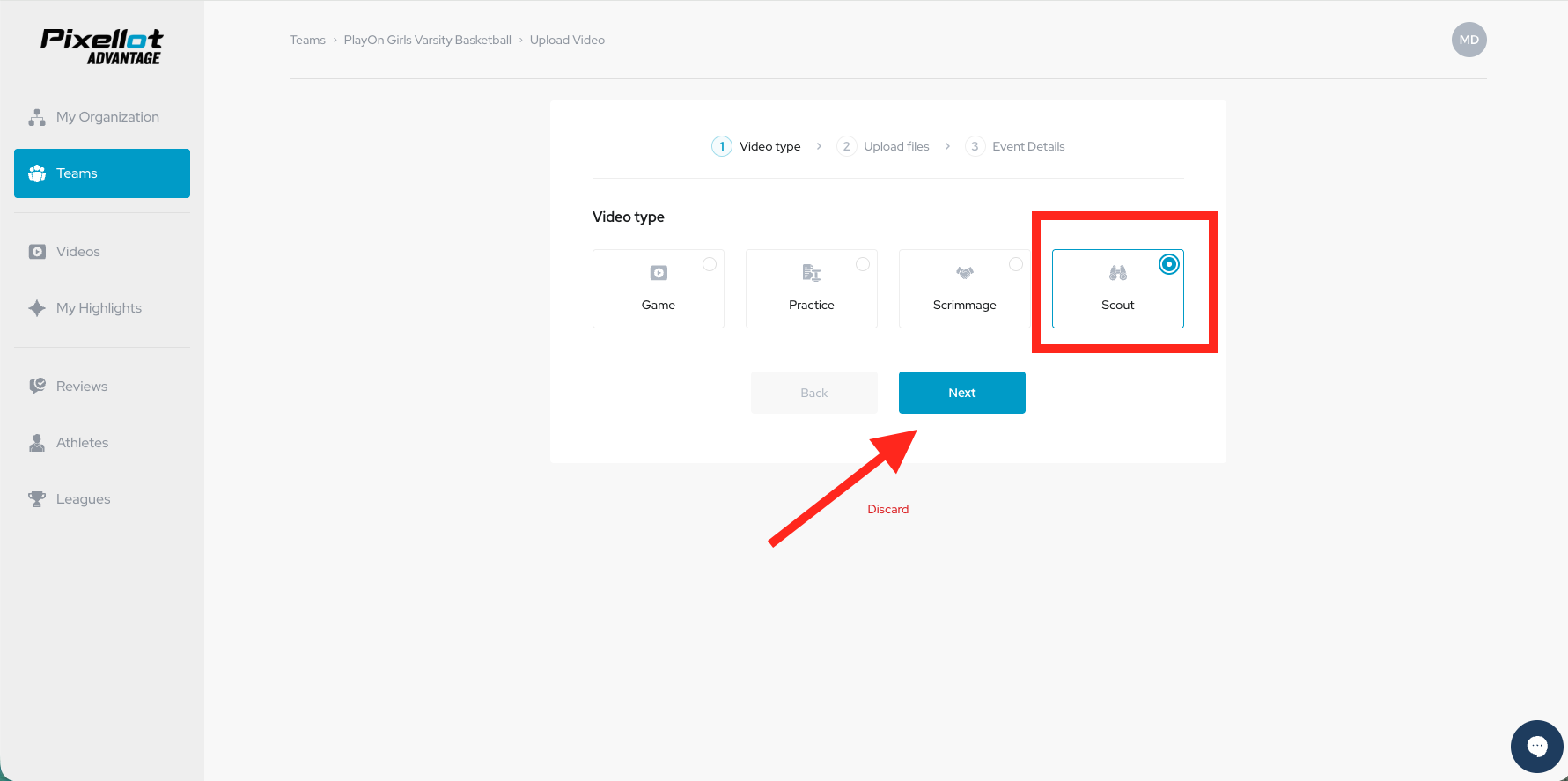Image resolution: width=1568 pixels, height=781 pixels.
Task: Open the chat support bubble
Action: click(x=1536, y=747)
